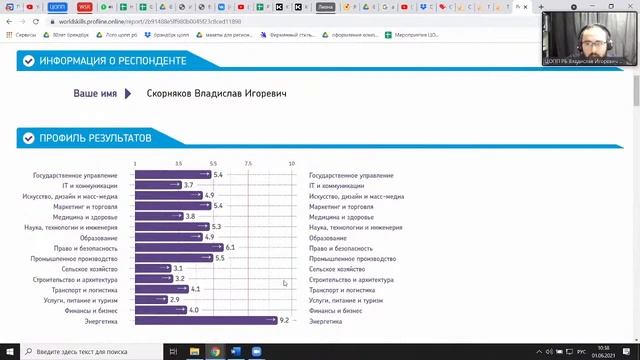Screen dimensions: 640x360
Task: Click the Государственное управление bar in chart
Action: pyautogui.click(x=173, y=175)
